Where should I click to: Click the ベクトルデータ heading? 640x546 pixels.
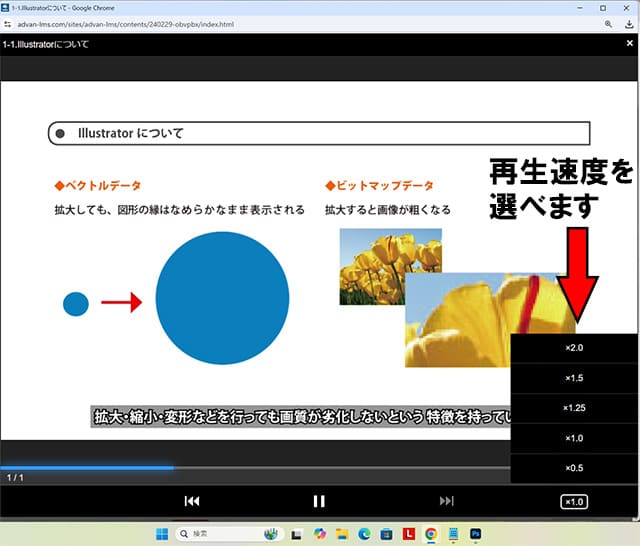(x=98, y=186)
